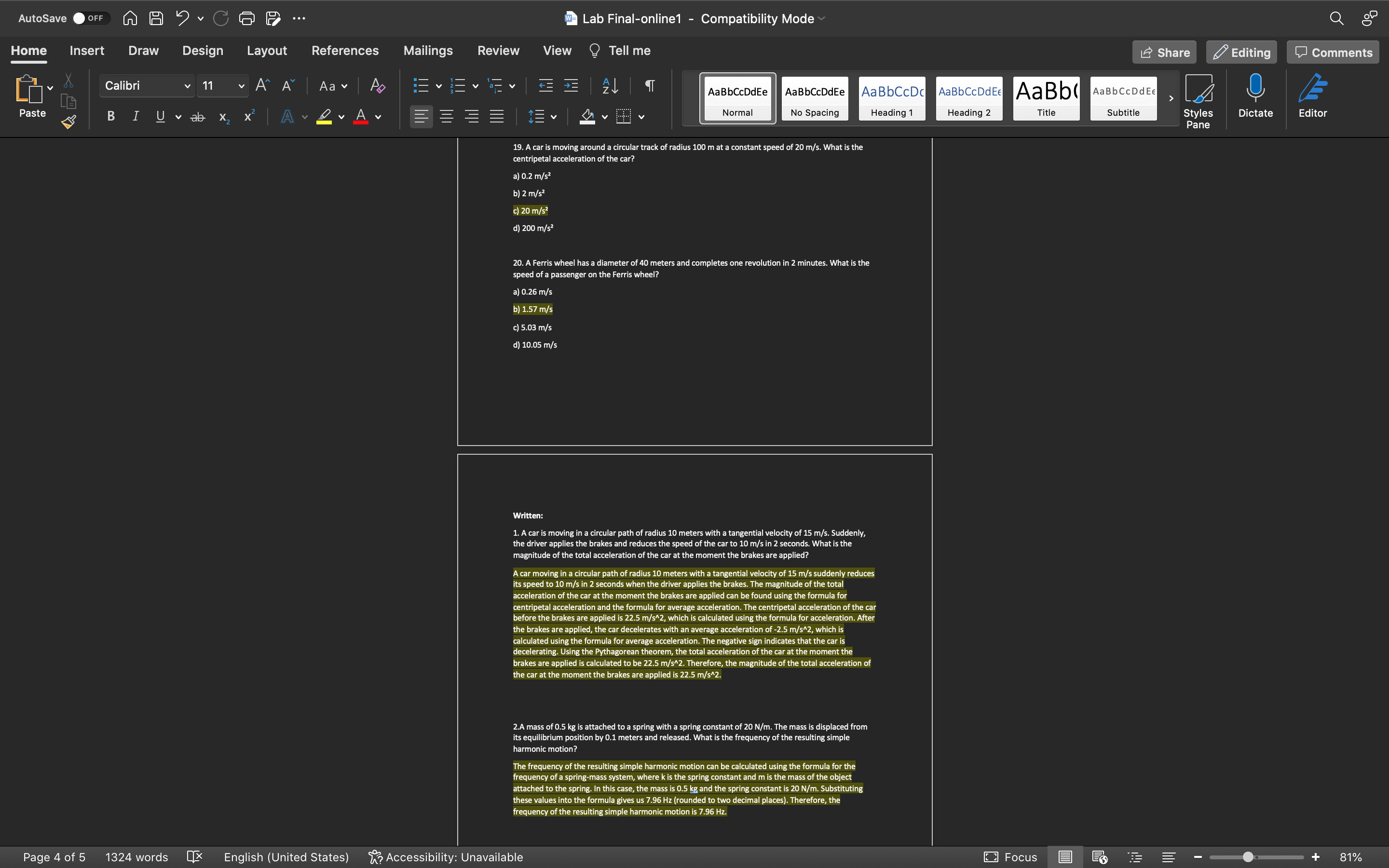Open the Editor tool

pos(1312,96)
